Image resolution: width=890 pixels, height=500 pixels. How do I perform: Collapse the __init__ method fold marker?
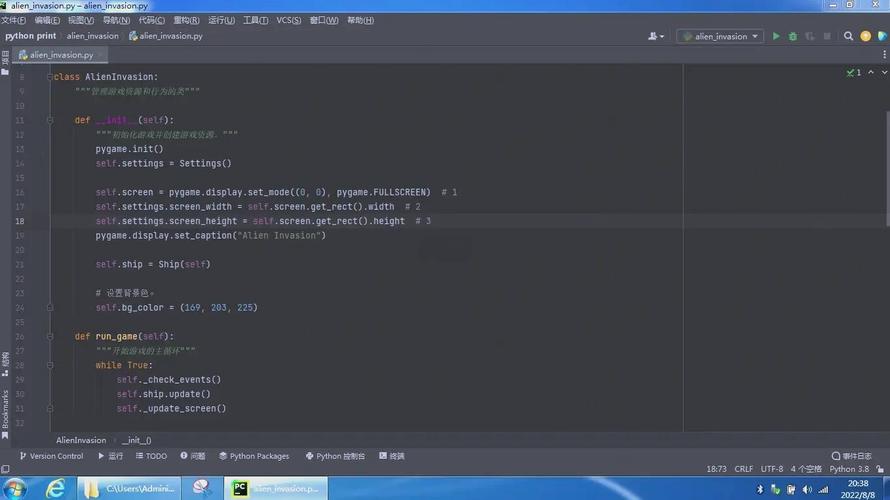click(50, 120)
